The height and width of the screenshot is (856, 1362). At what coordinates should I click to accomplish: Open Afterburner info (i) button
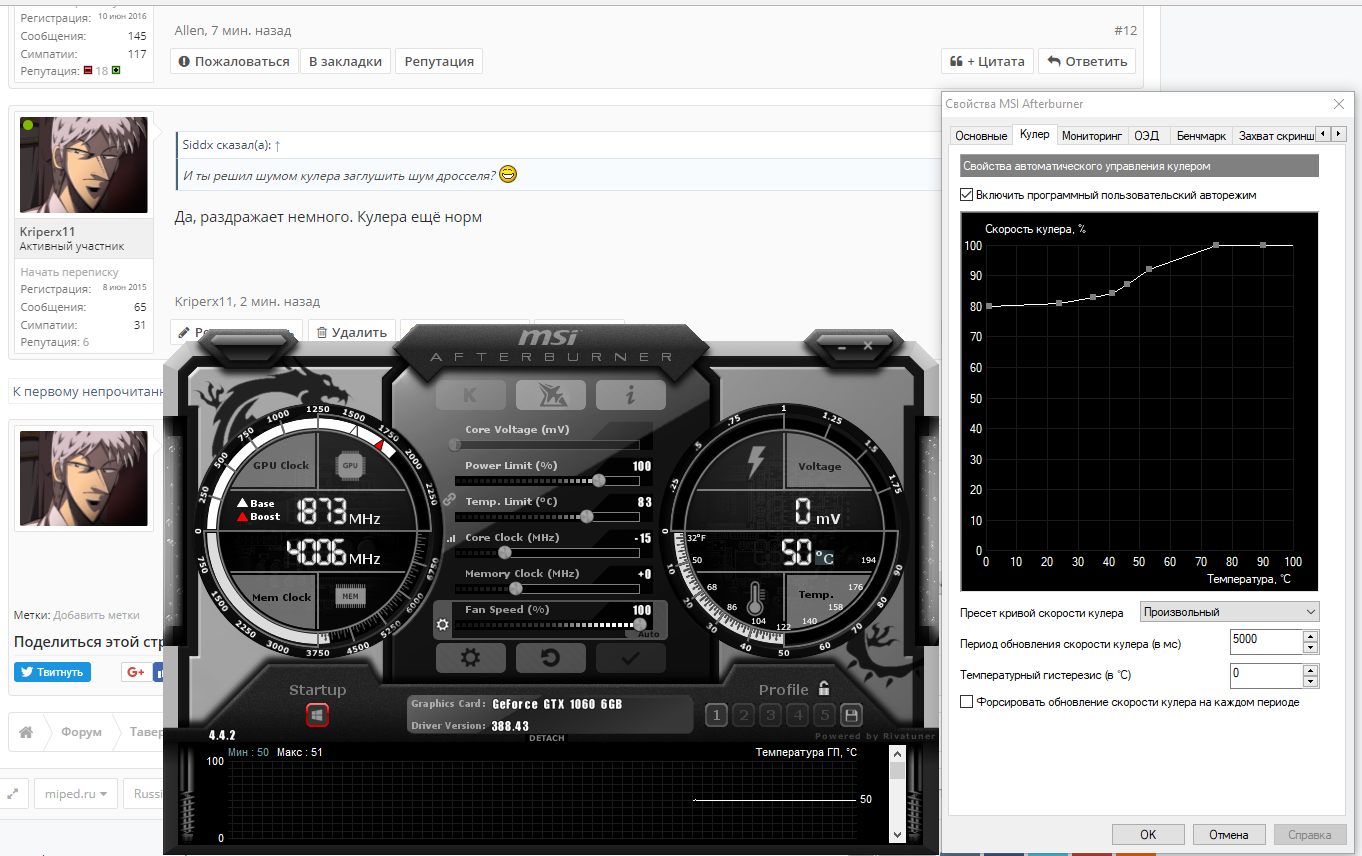630,395
